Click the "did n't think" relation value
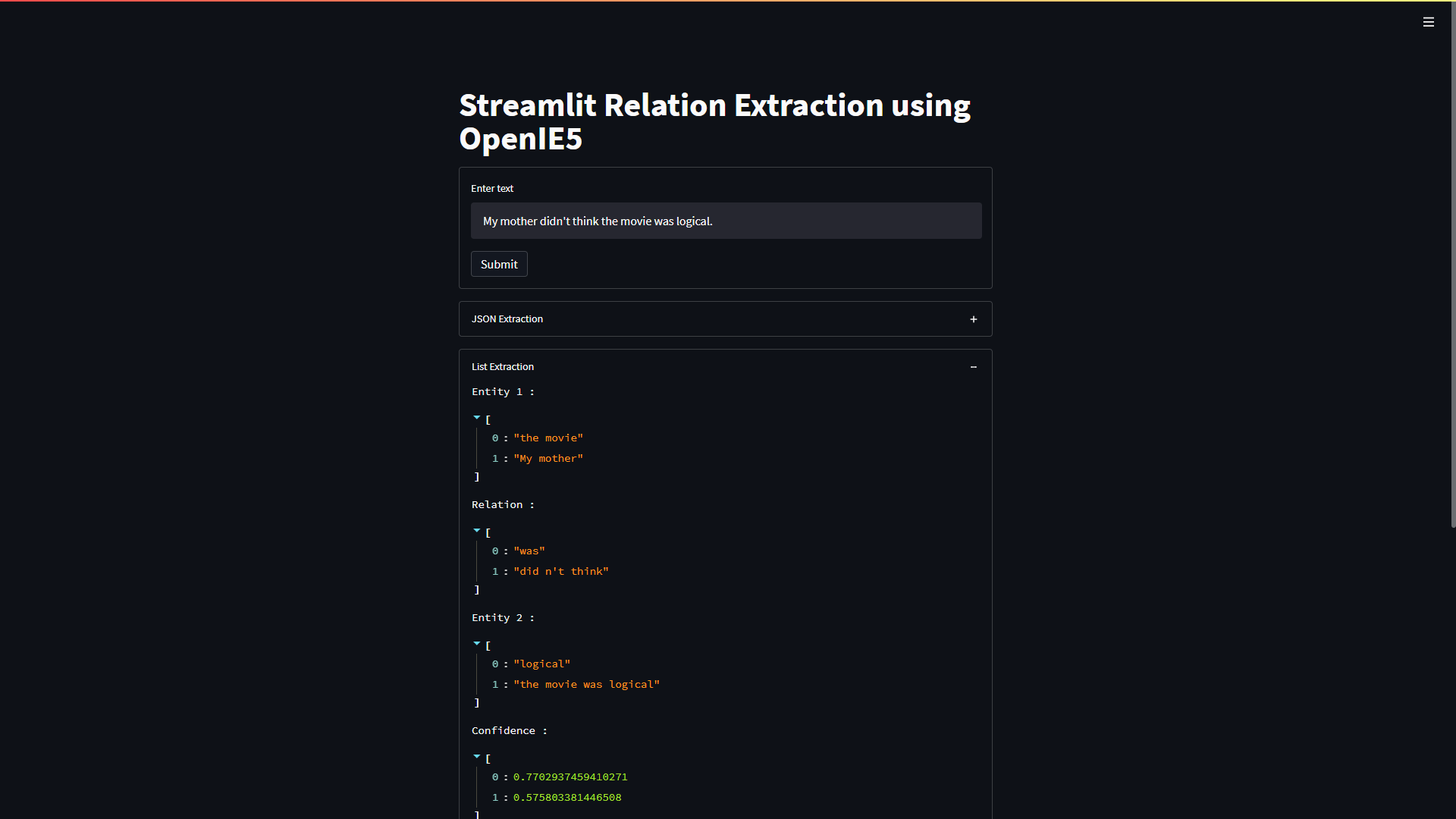Screen dimensions: 1456x819 tap(561, 572)
